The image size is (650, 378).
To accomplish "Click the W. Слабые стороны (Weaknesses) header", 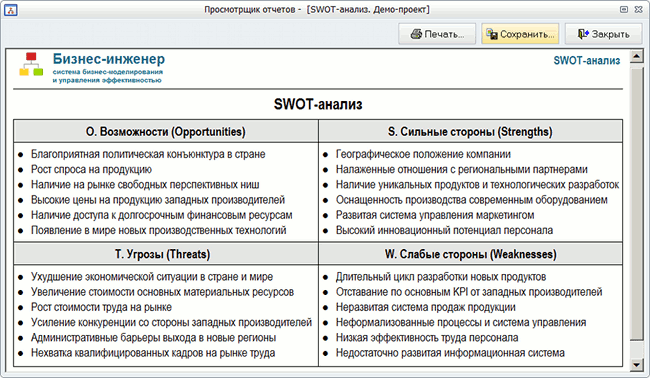I will (470, 254).
